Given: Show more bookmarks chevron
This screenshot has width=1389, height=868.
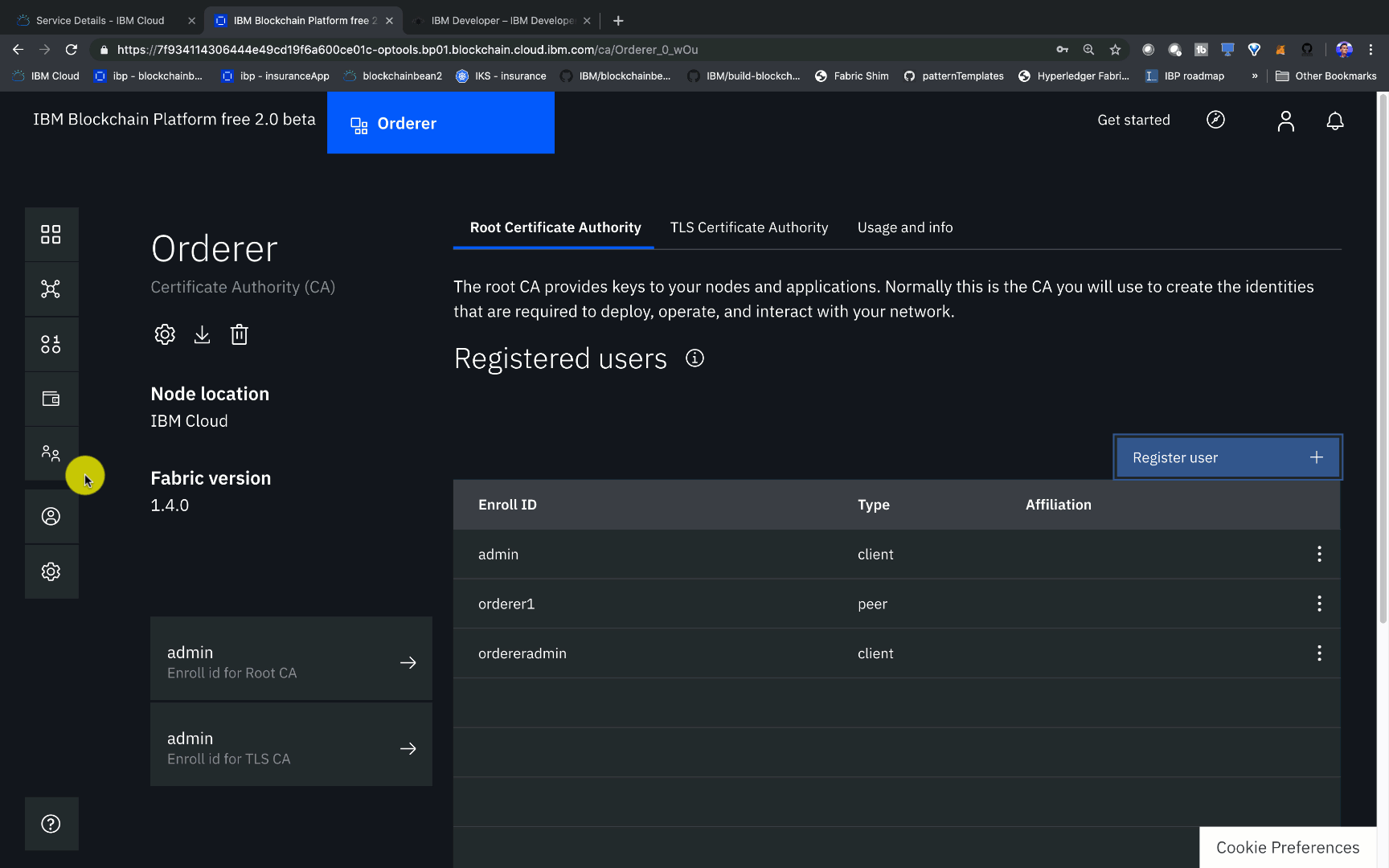Looking at the screenshot, I should [x=1255, y=76].
